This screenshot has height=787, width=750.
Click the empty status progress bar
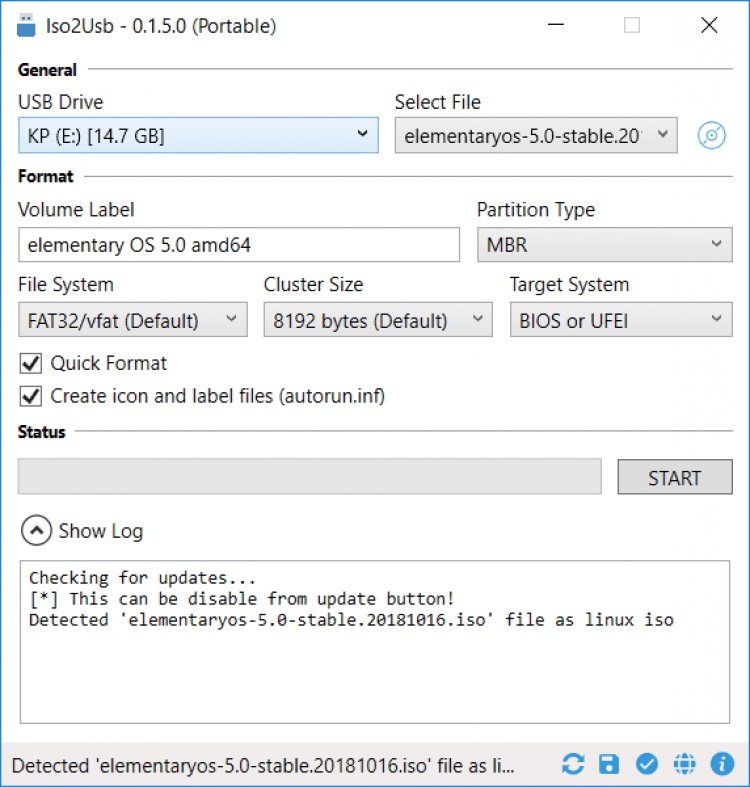pyautogui.click(x=309, y=477)
